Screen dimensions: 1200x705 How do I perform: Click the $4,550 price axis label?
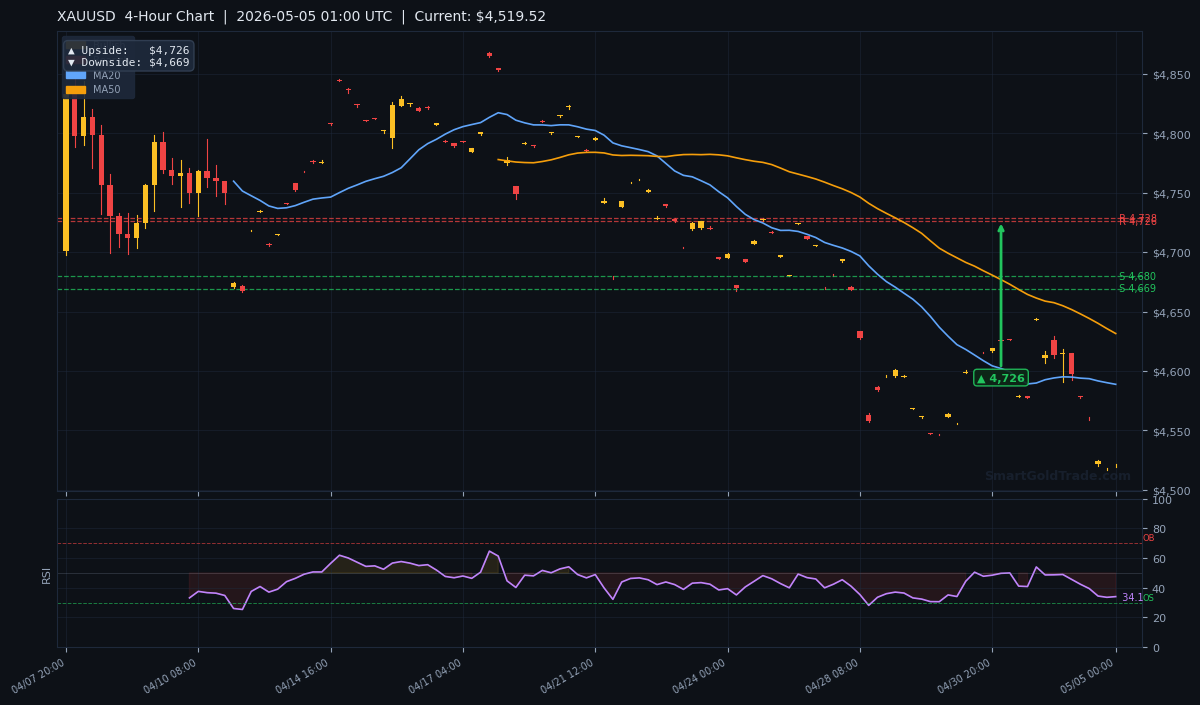(x=1171, y=432)
